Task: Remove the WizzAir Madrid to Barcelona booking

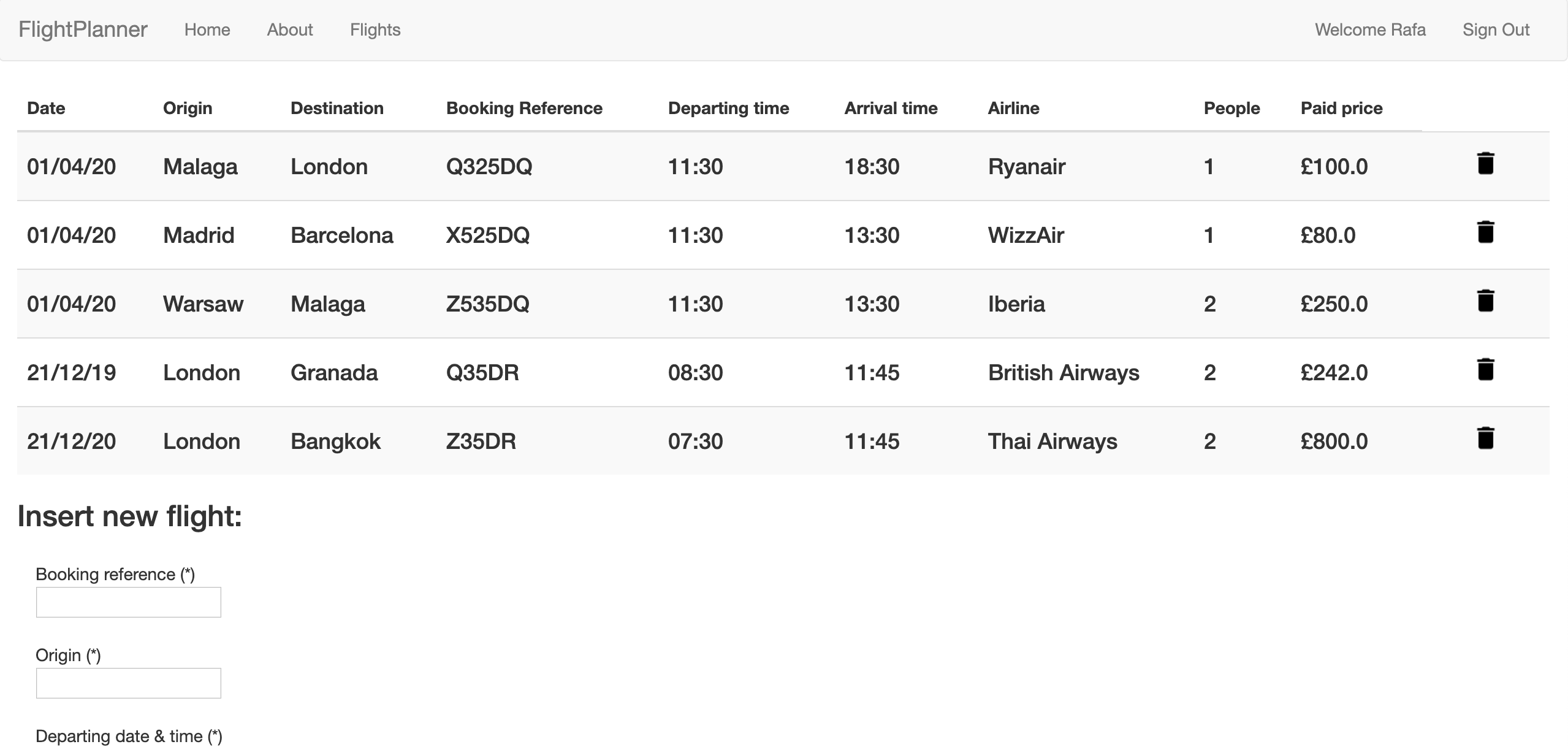Action: 1486,232
